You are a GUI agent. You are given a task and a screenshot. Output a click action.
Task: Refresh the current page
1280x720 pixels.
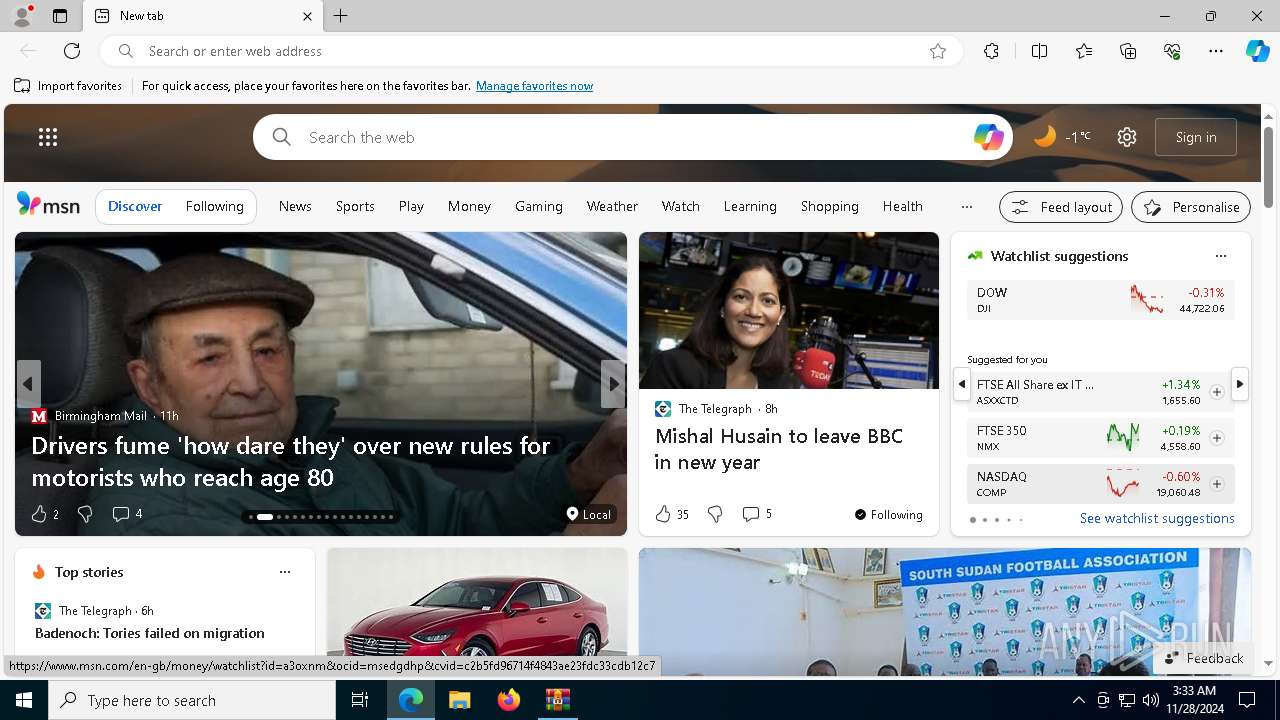pyautogui.click(x=72, y=51)
